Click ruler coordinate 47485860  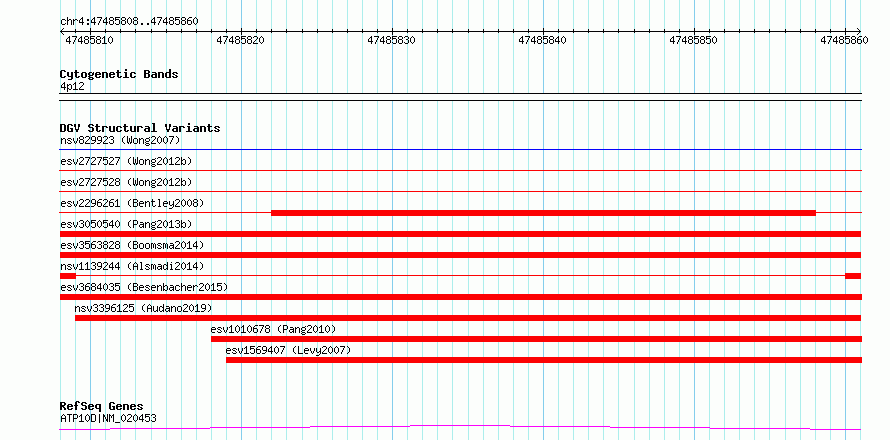click(x=844, y=40)
